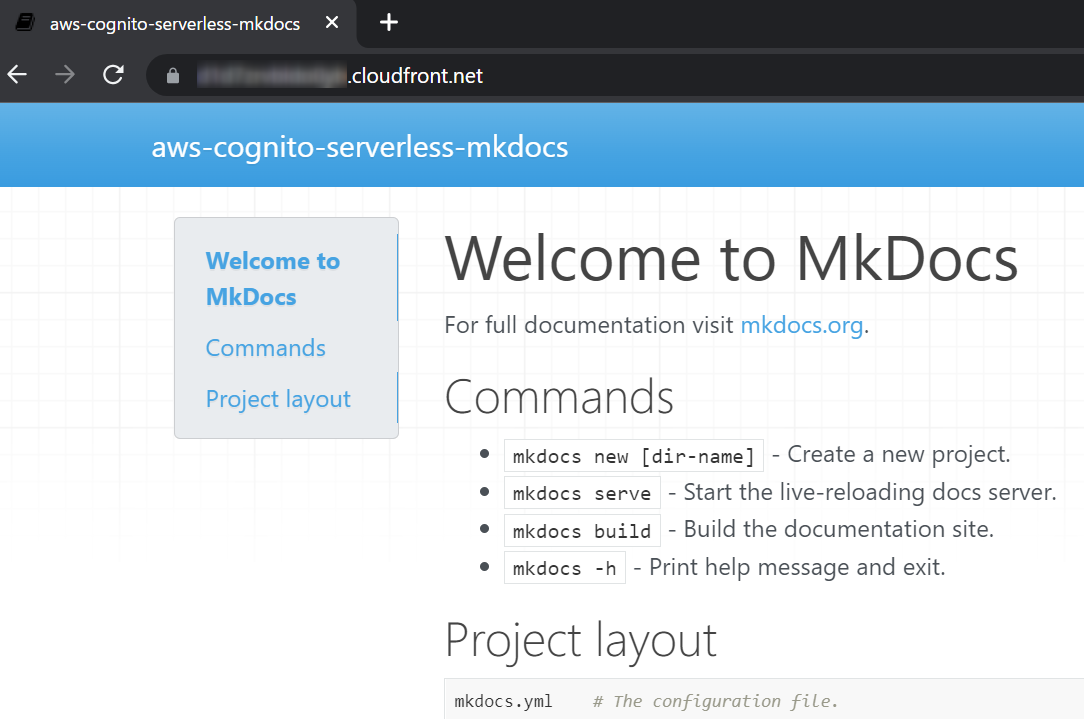The height and width of the screenshot is (719, 1084).
Task: Select the aws-cognito-serverless-mkdocs browser tab
Action: point(178,24)
